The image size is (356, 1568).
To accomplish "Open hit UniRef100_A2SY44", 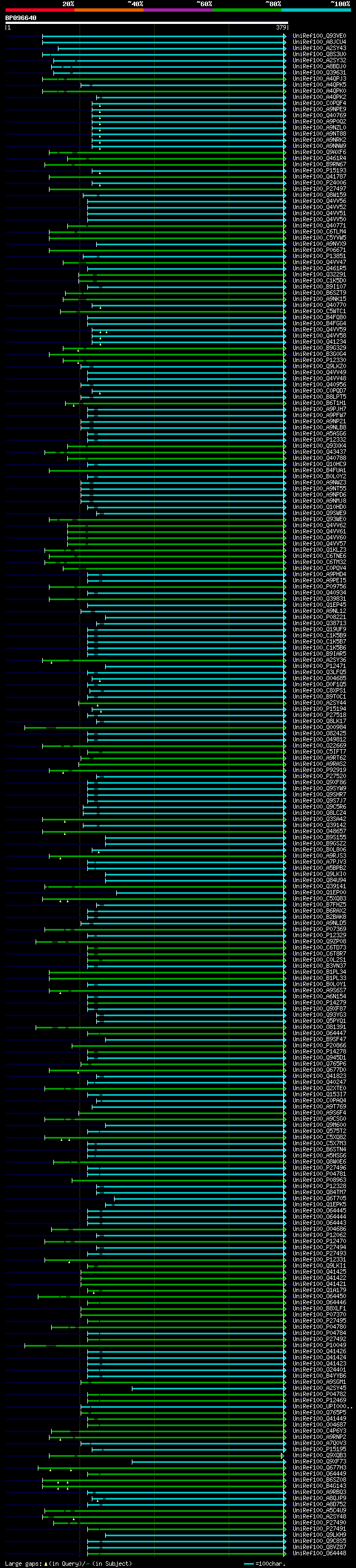I will pos(319,703).
